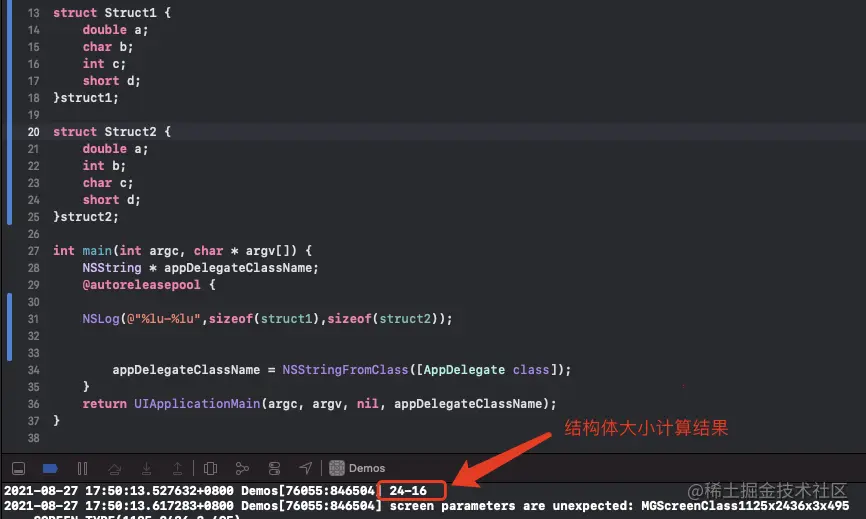The height and width of the screenshot is (519, 866).
Task: Click the '@autoreleasepool' keyword
Action: [141, 285]
